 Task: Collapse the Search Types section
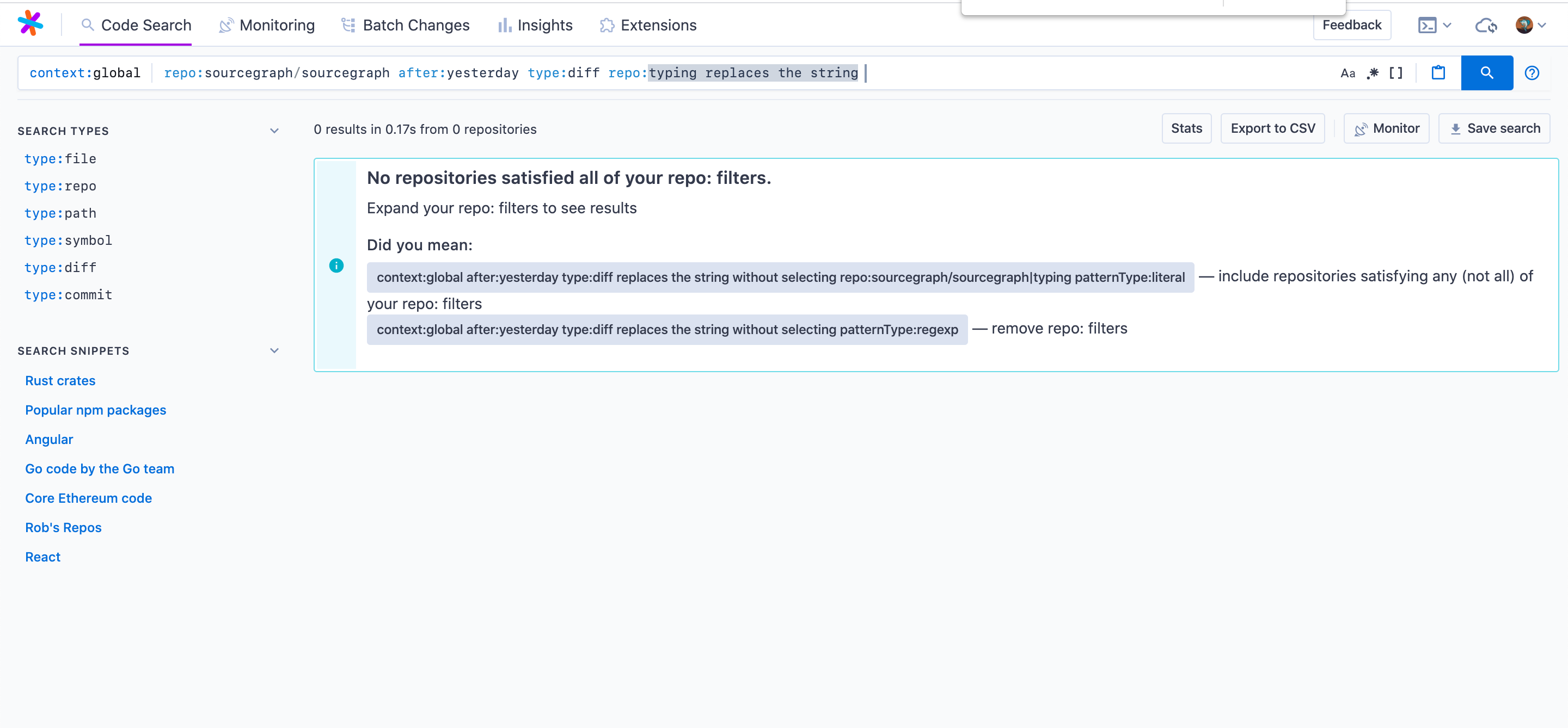click(x=274, y=131)
